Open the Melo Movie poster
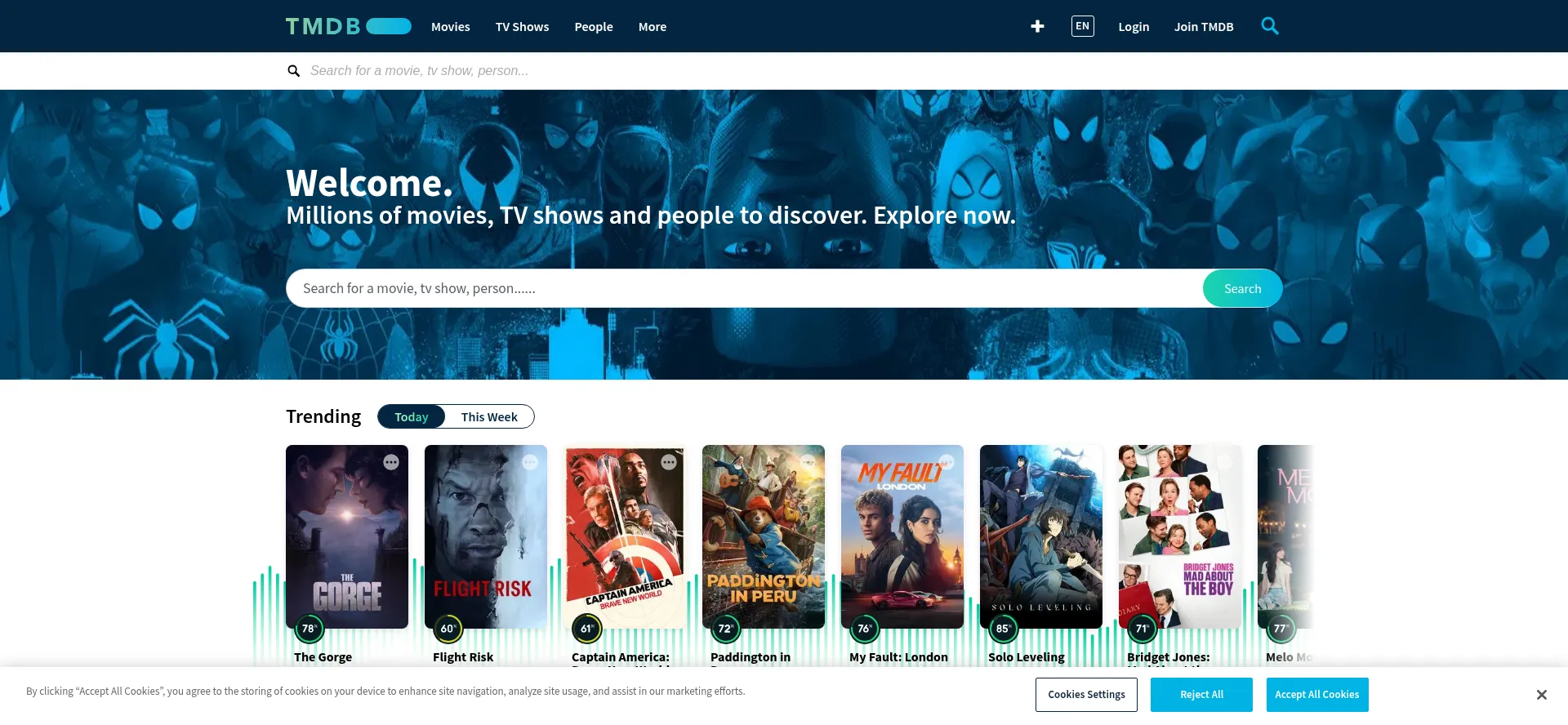Viewport: 1568px width, 725px height. (x=1285, y=536)
